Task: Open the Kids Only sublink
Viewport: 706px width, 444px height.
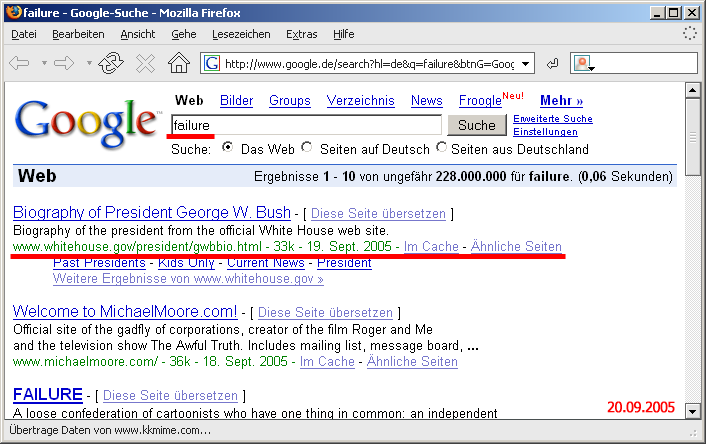Action: [x=186, y=263]
